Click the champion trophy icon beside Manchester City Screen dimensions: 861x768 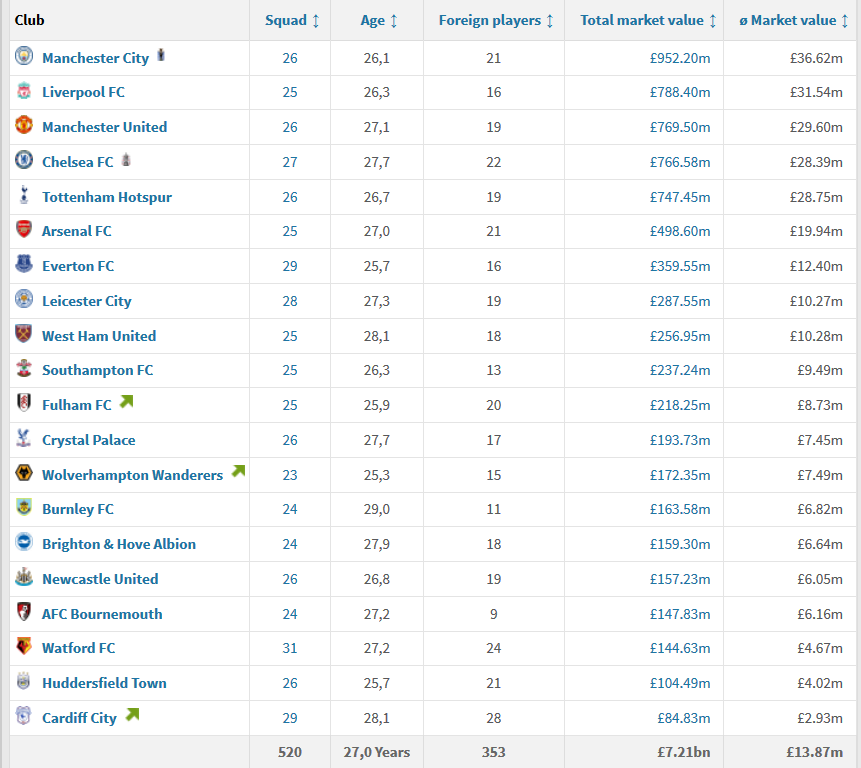[x=161, y=55]
